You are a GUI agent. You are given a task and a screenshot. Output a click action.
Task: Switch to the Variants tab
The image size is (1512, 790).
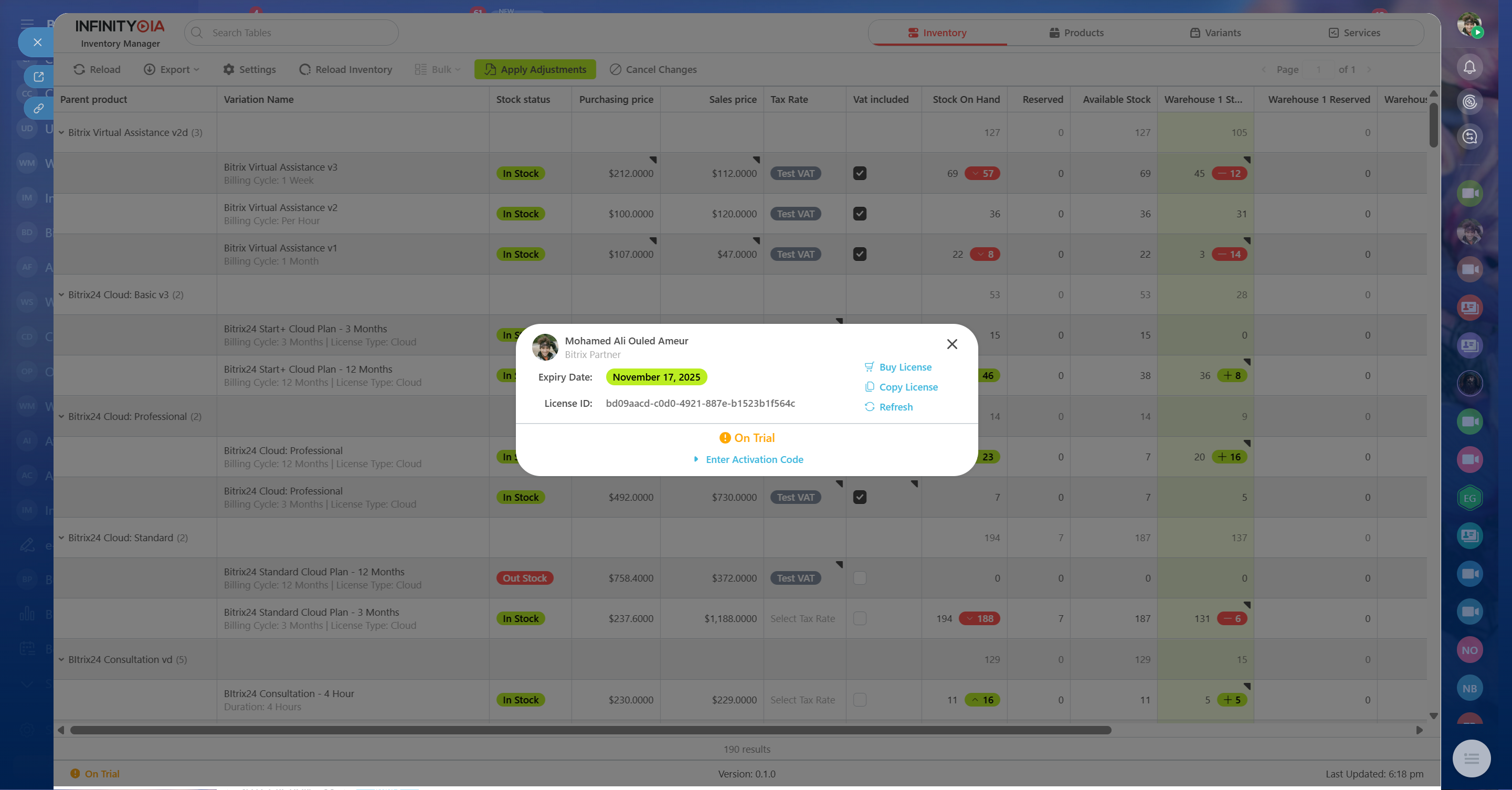[1215, 33]
